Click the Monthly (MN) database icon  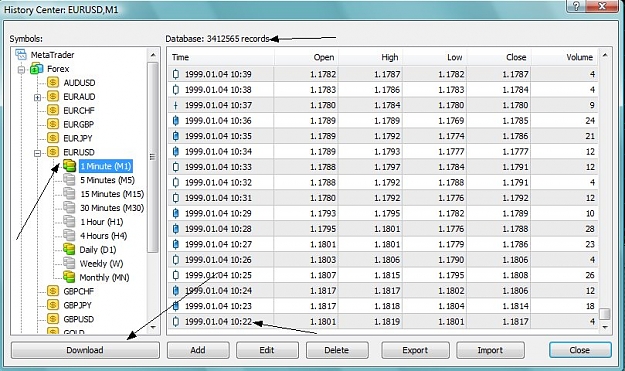click(69, 277)
